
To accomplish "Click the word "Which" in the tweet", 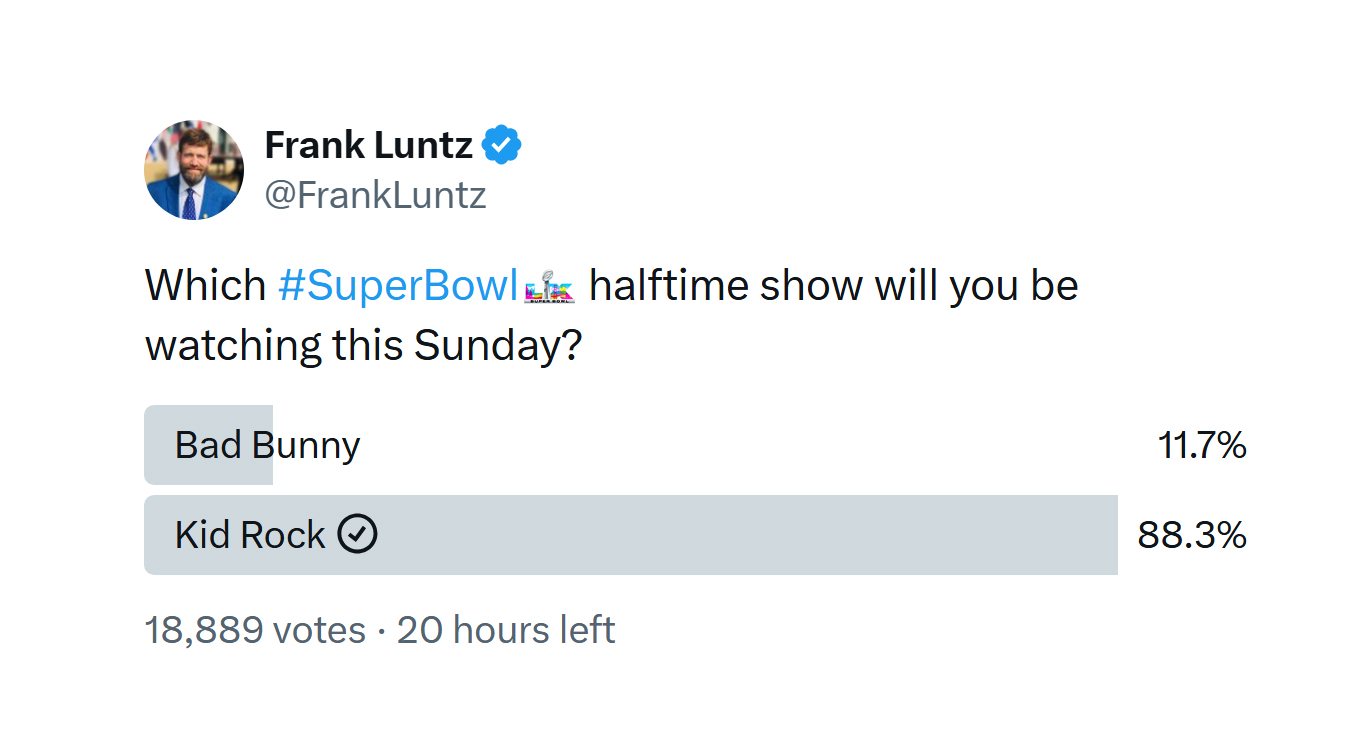I will [206, 286].
